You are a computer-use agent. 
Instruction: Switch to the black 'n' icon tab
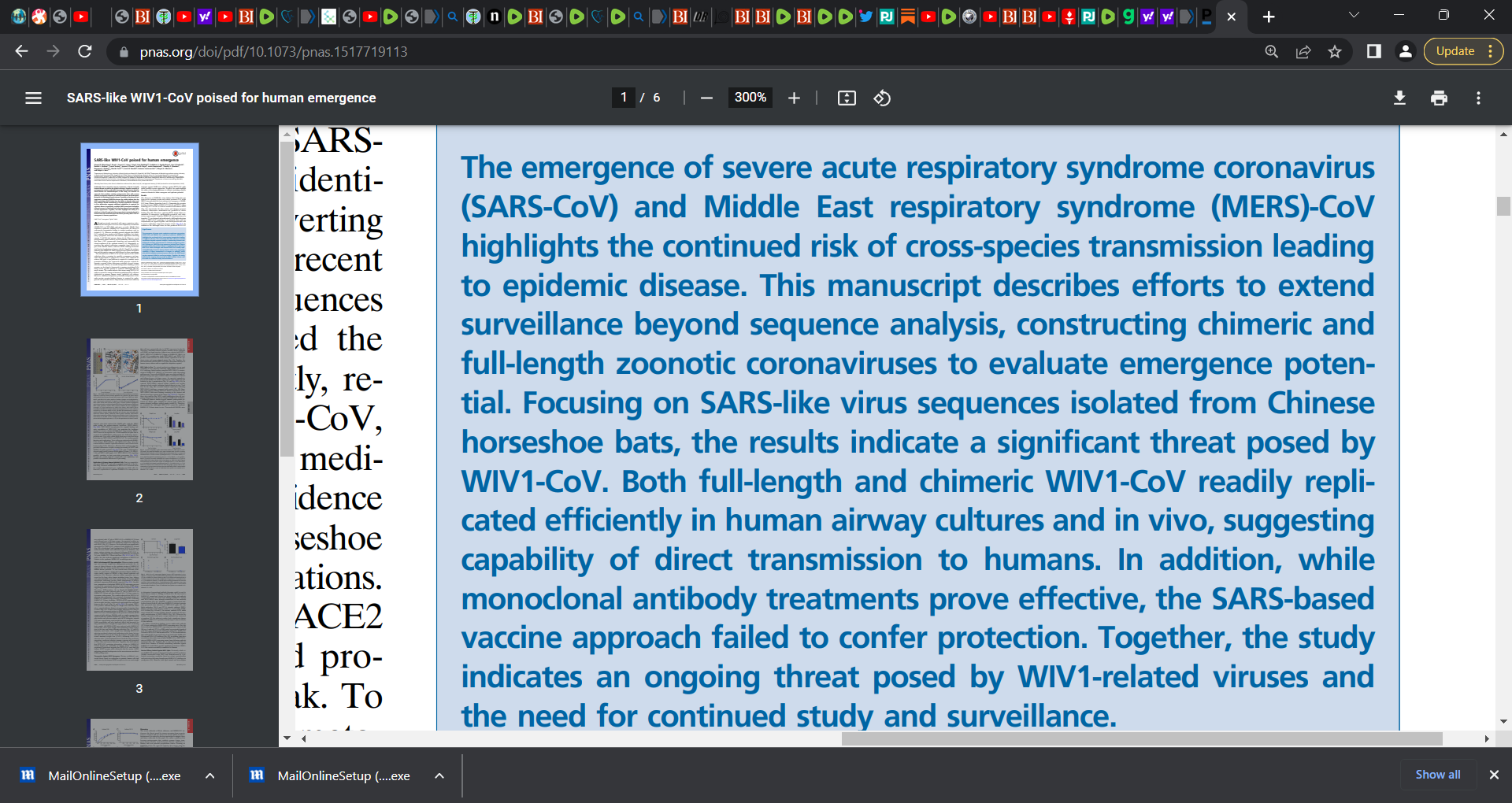click(494, 16)
